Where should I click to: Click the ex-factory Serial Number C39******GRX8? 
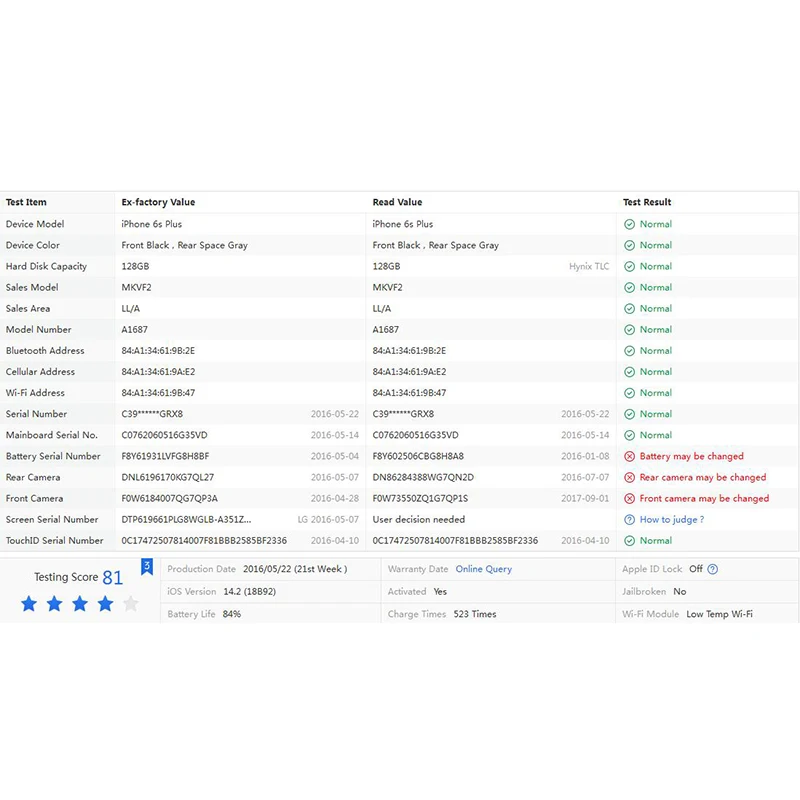coord(152,414)
